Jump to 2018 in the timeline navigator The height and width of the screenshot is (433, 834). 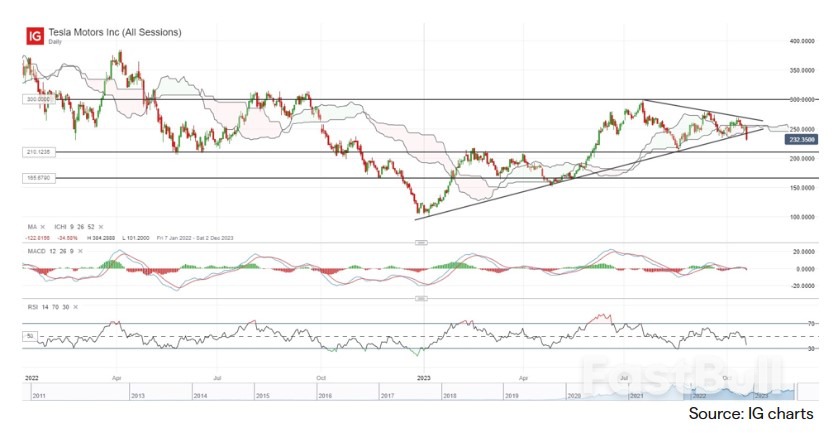[449, 396]
